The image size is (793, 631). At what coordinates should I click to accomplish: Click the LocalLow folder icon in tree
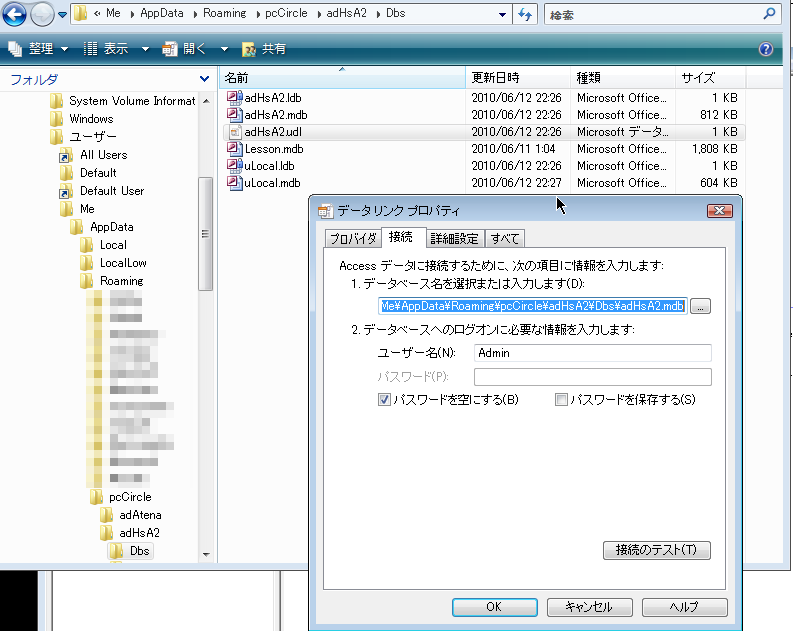pos(86,263)
